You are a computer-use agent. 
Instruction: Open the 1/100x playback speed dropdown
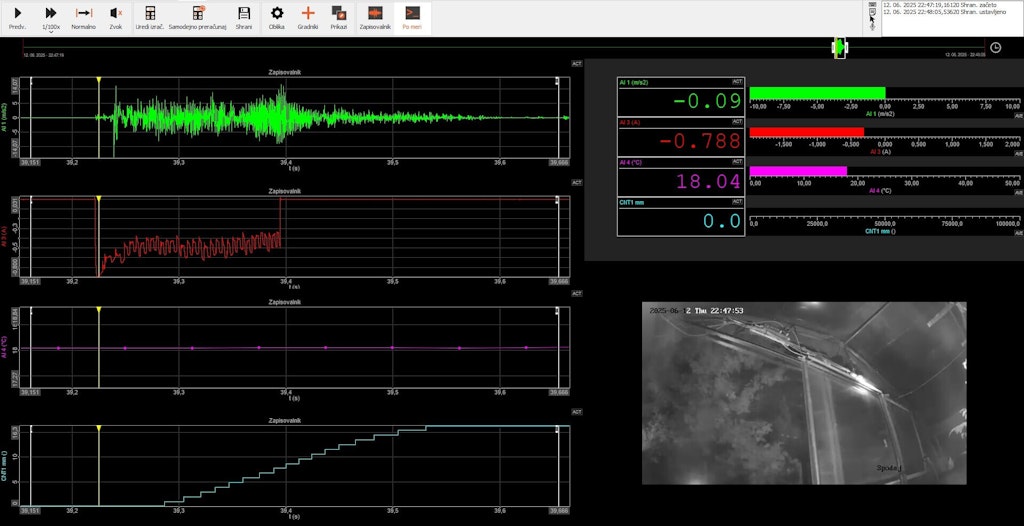coord(51,18)
